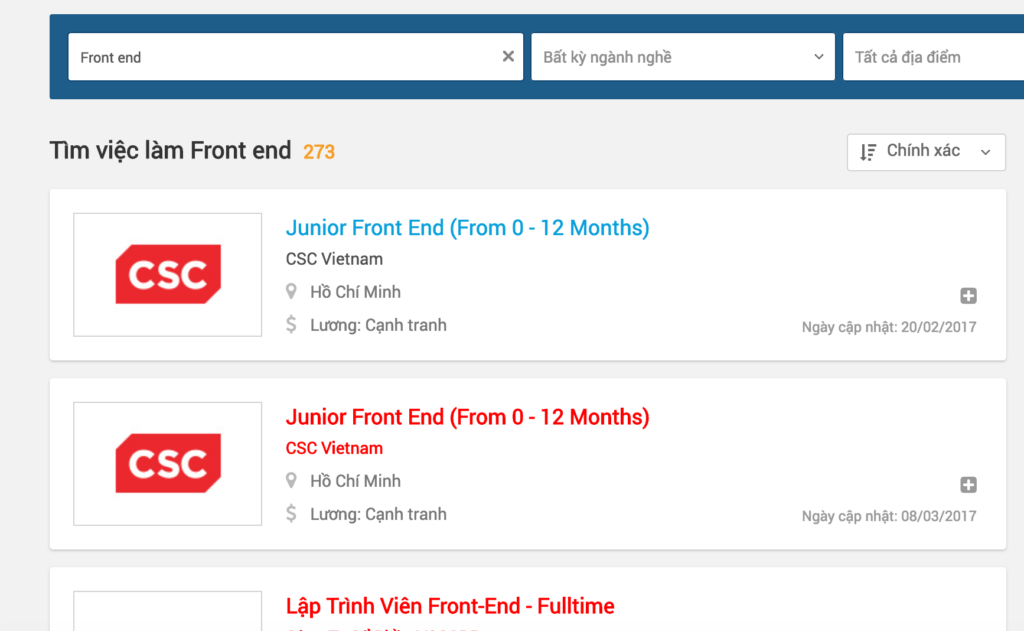This screenshot has height=631, width=1024.
Task: Click CSC logo thumbnail in first listing
Action: click(x=168, y=274)
